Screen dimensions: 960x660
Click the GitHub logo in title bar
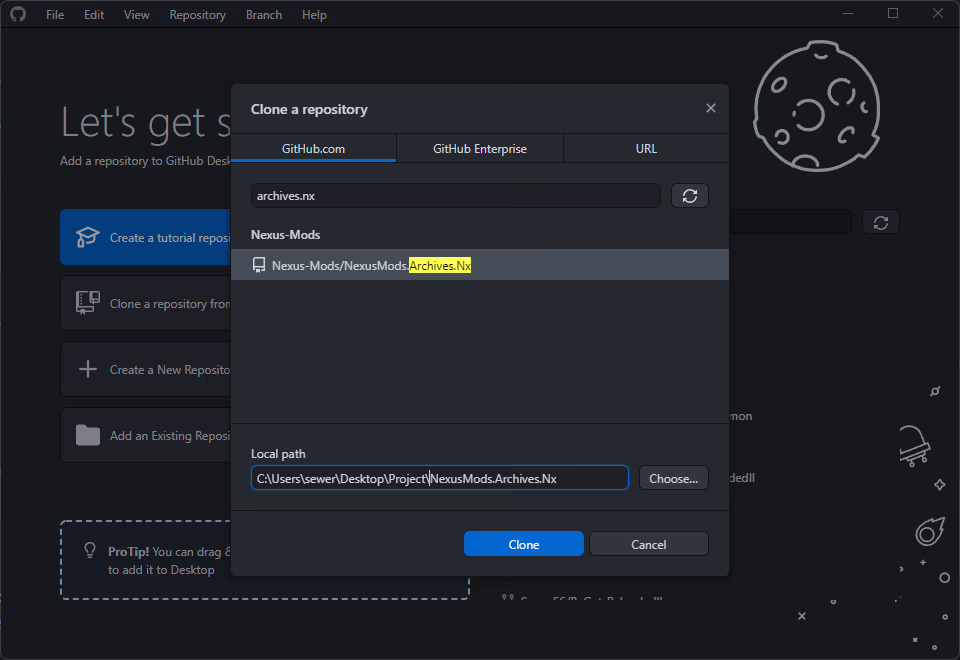18,15
